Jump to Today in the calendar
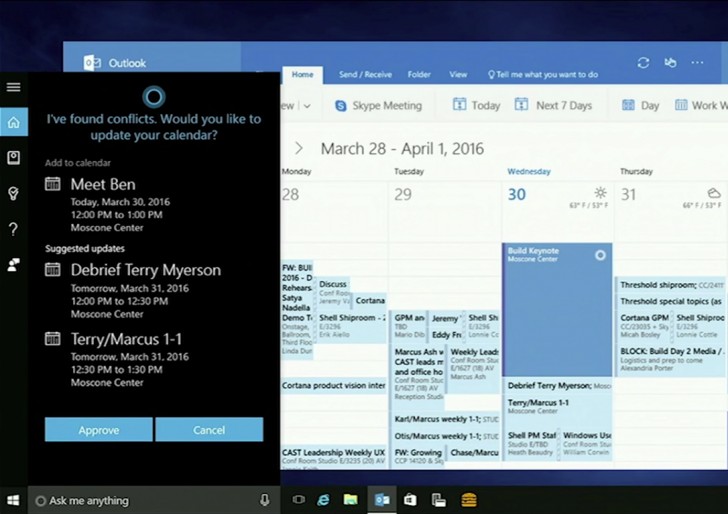The image size is (728, 514). pyautogui.click(x=476, y=105)
